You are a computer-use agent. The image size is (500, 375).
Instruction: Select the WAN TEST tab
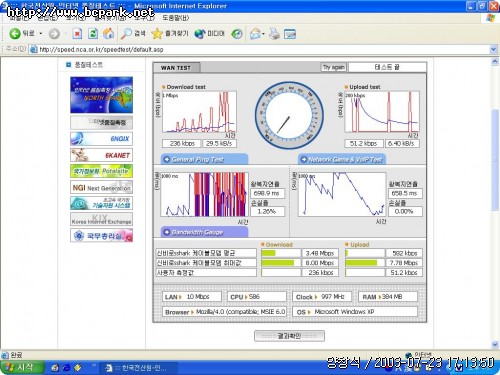(176, 68)
